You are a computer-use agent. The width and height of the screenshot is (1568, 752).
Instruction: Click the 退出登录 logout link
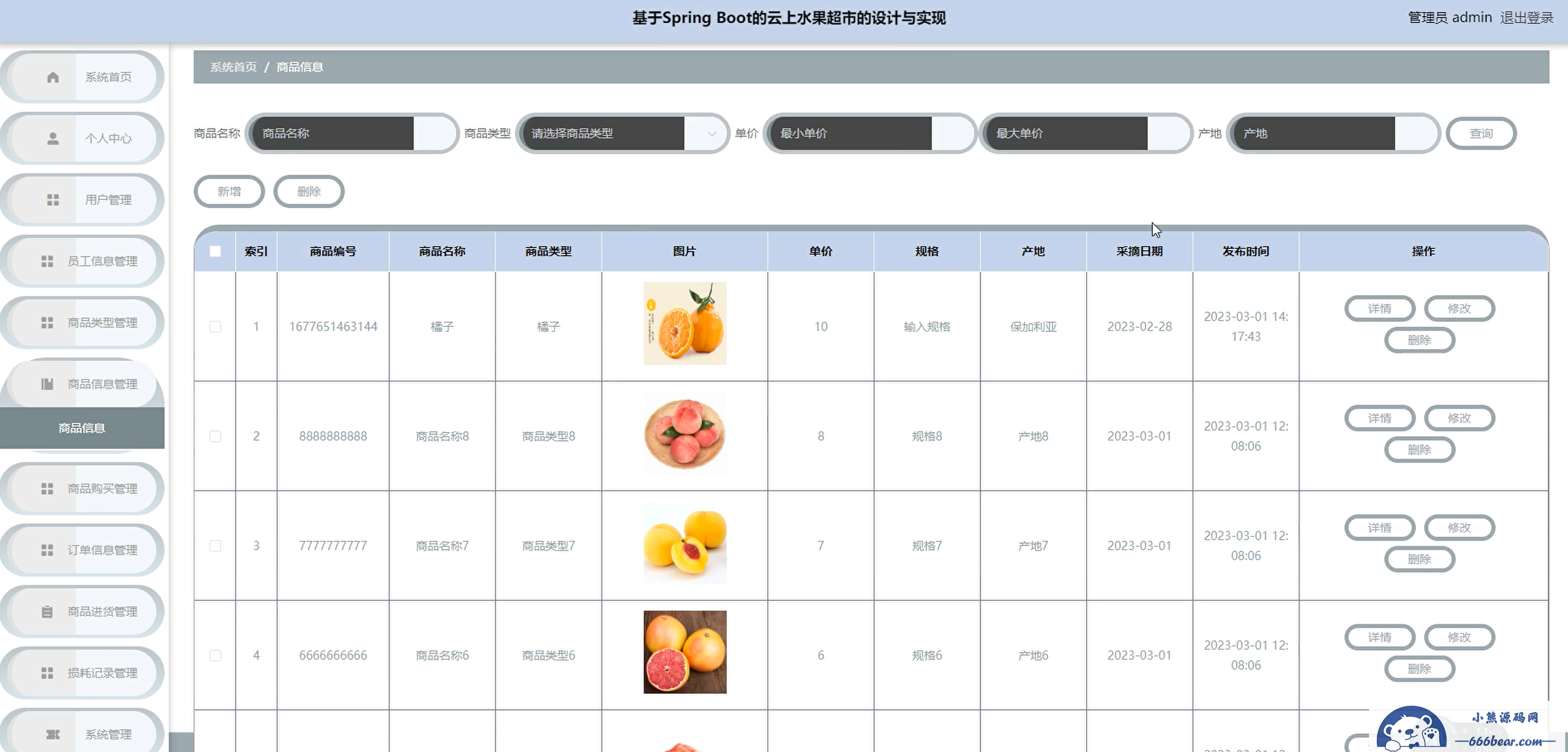(1527, 18)
